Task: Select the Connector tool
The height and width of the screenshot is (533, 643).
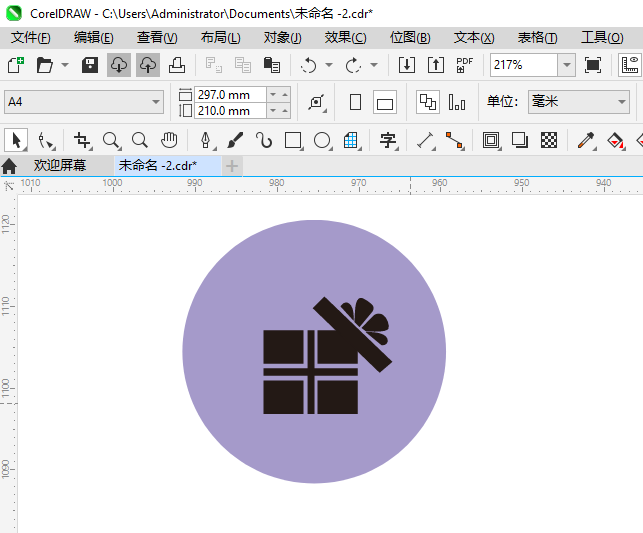Action: 454,141
